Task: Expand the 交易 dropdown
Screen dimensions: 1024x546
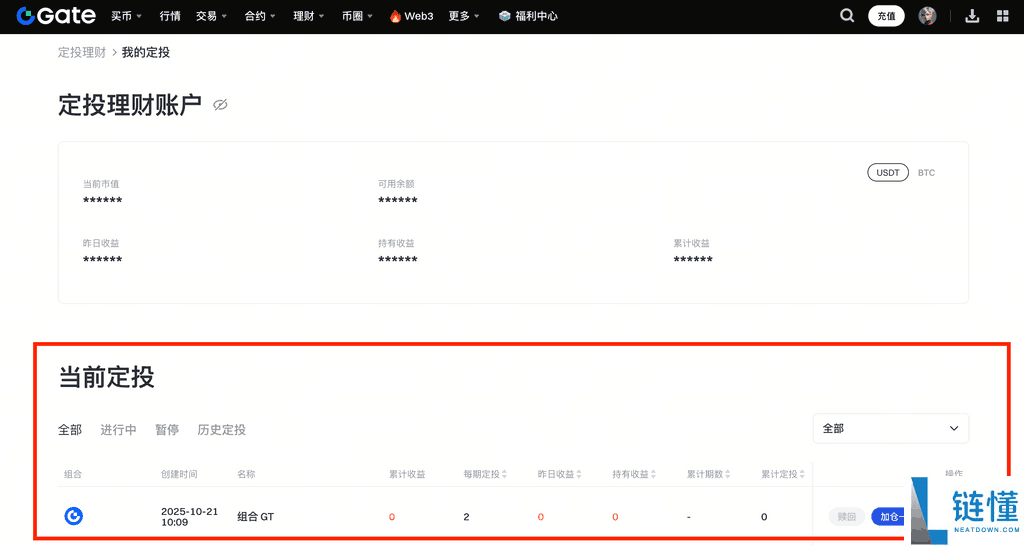Action: pyautogui.click(x=211, y=16)
